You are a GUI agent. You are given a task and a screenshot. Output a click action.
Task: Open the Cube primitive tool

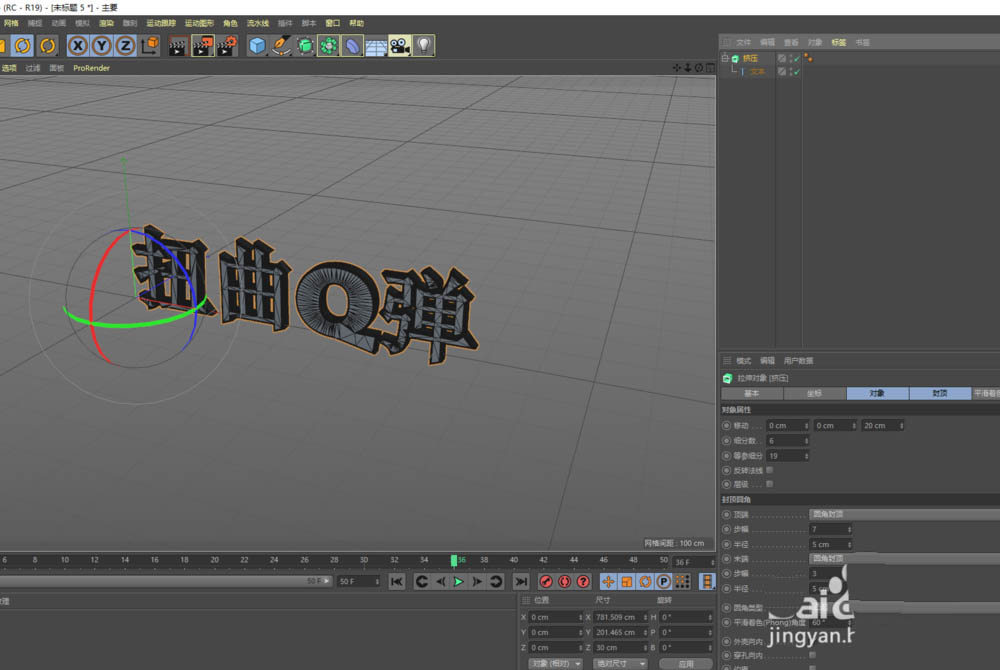pyautogui.click(x=258, y=45)
